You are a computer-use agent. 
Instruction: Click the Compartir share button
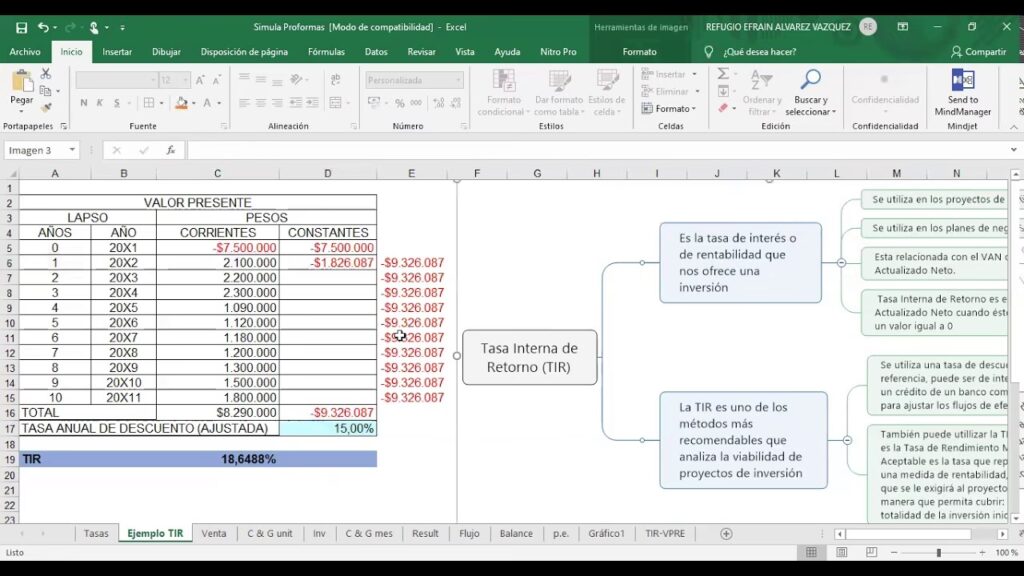[979, 52]
